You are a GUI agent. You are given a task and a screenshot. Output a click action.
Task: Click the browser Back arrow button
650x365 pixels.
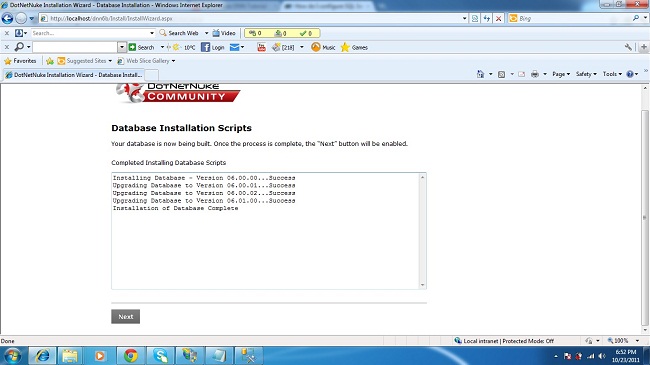point(7,18)
